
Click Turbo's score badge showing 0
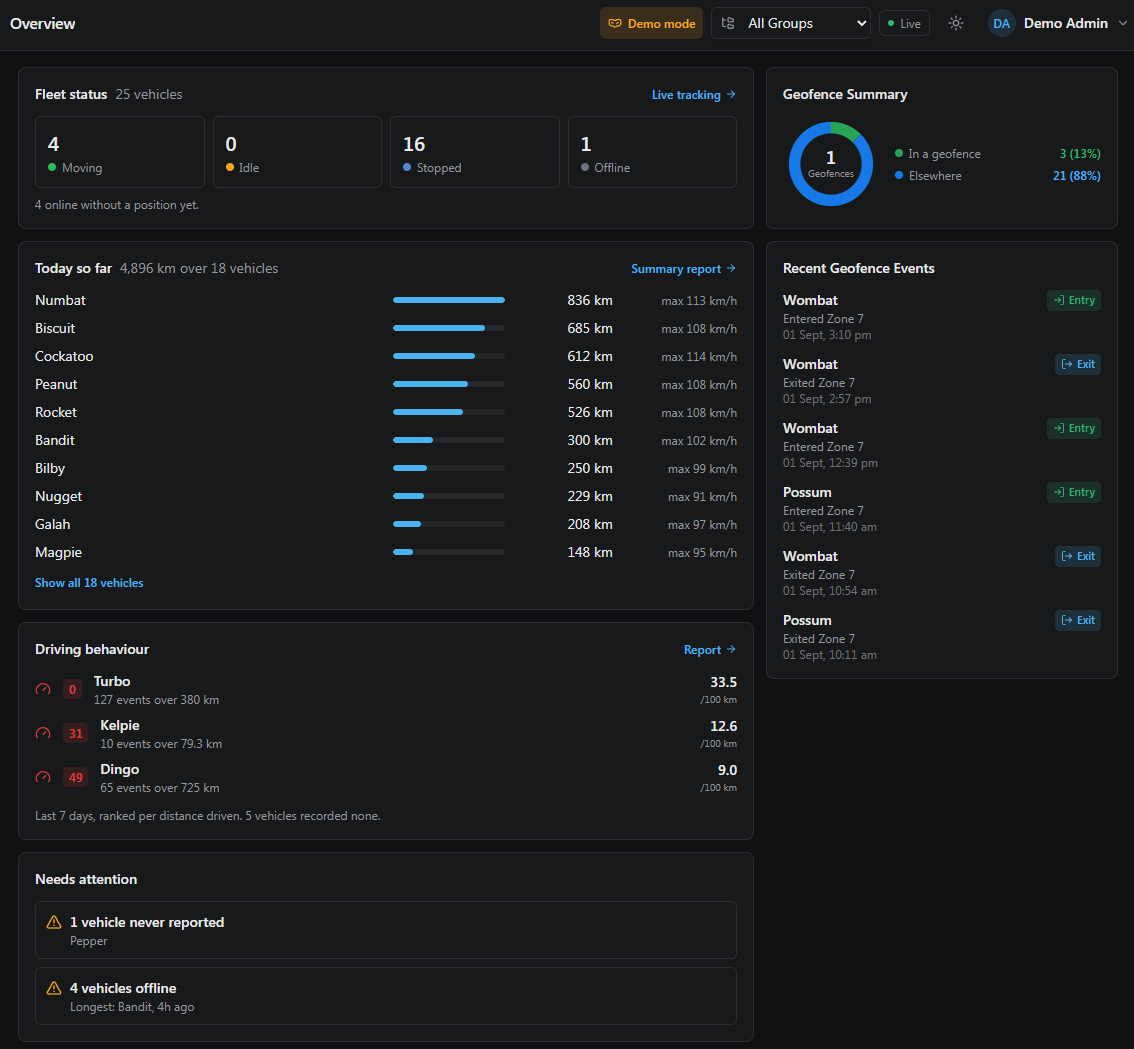pos(72,689)
